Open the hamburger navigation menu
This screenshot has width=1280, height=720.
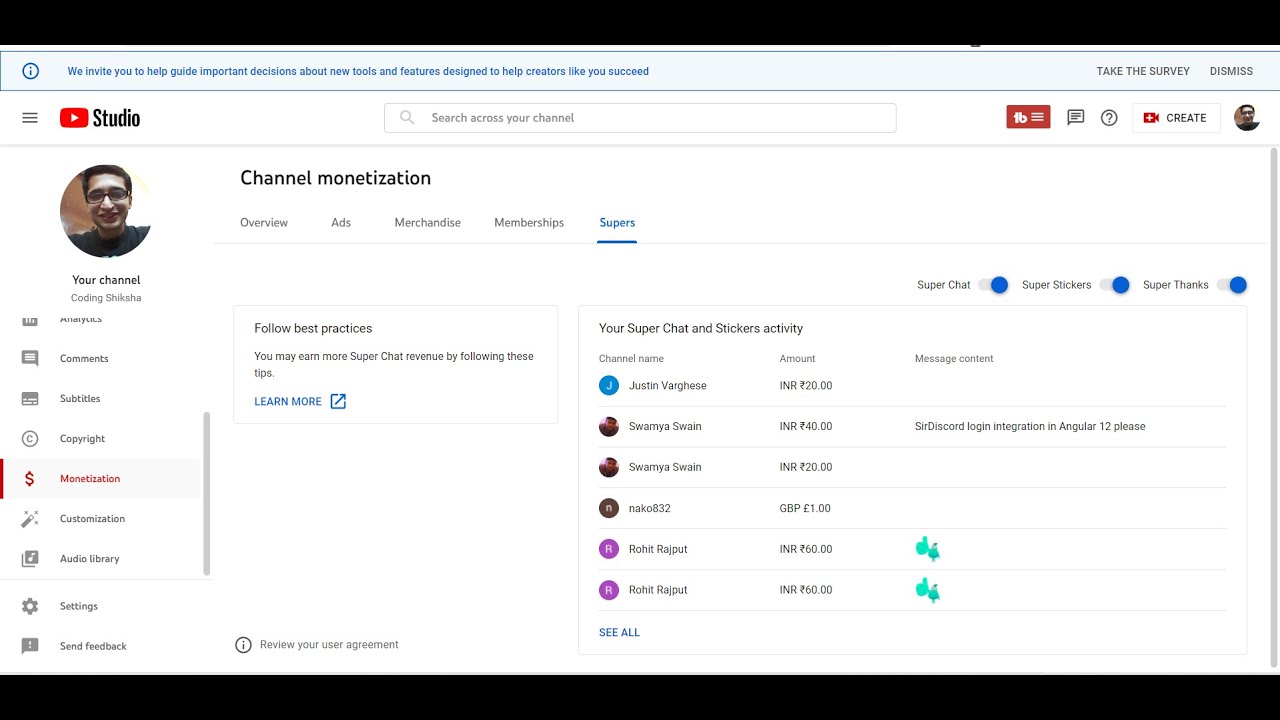point(30,118)
